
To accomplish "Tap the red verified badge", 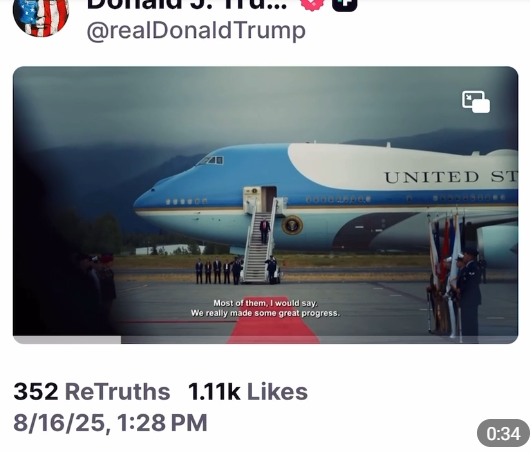I will [312, 5].
